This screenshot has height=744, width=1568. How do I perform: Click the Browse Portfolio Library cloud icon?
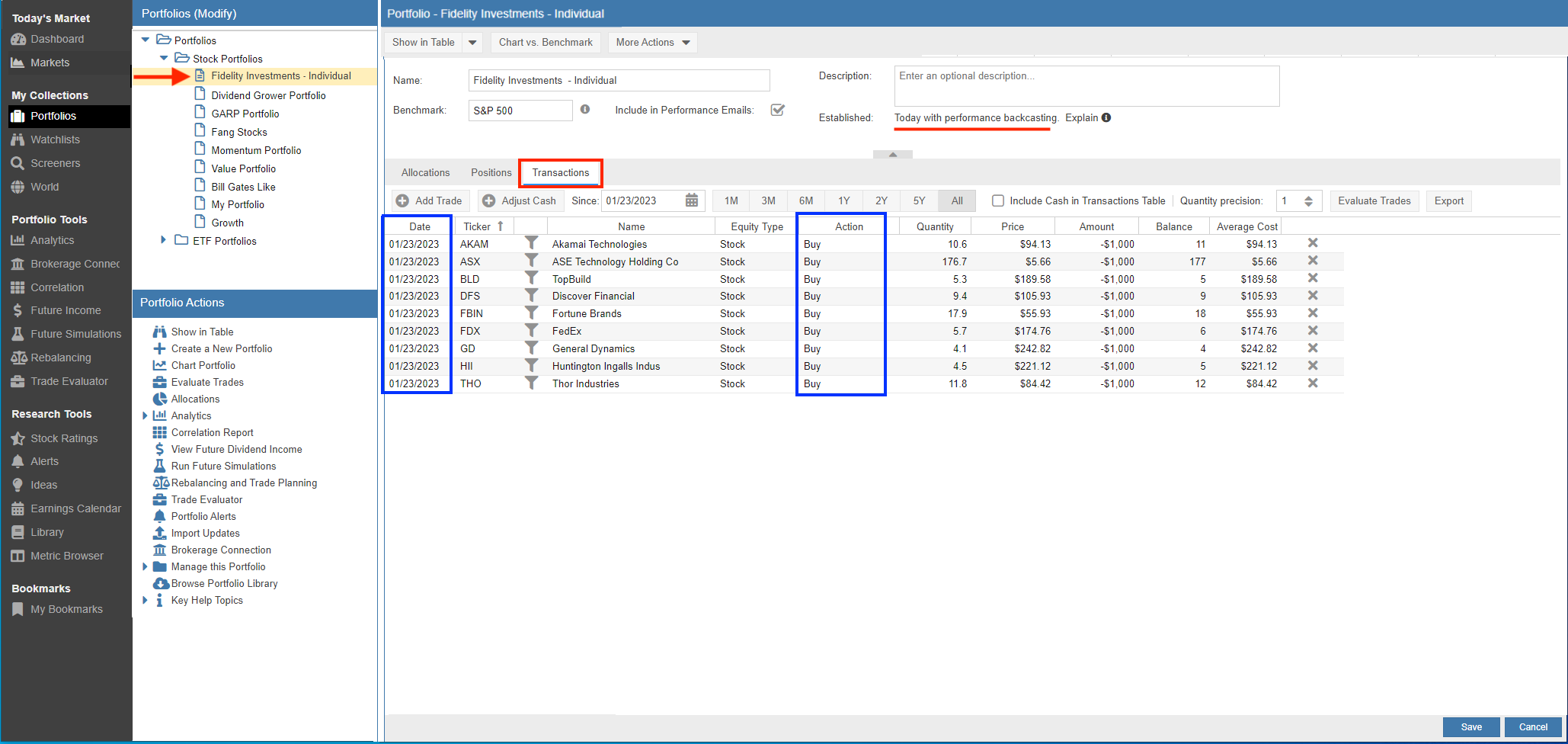[x=161, y=583]
